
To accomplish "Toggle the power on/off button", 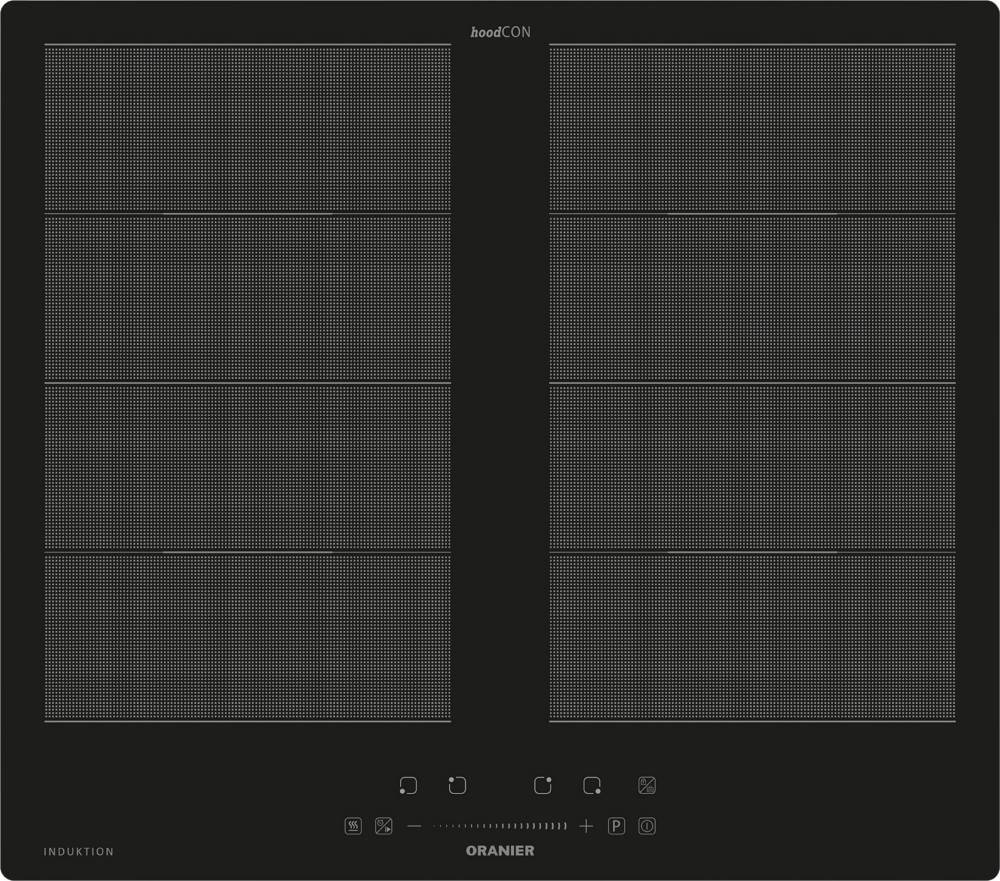I will click(647, 826).
